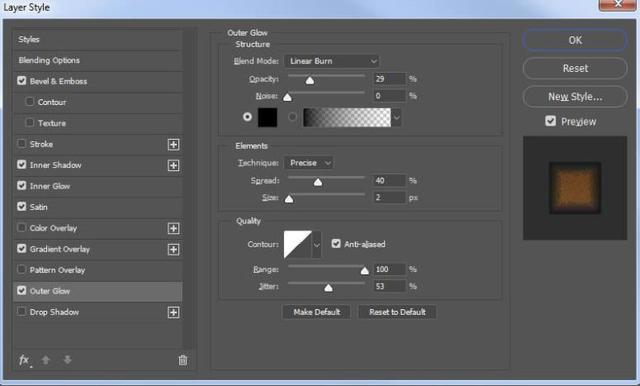Uncheck the Outer Glow checkbox
This screenshot has width=640, height=386.
[22, 291]
